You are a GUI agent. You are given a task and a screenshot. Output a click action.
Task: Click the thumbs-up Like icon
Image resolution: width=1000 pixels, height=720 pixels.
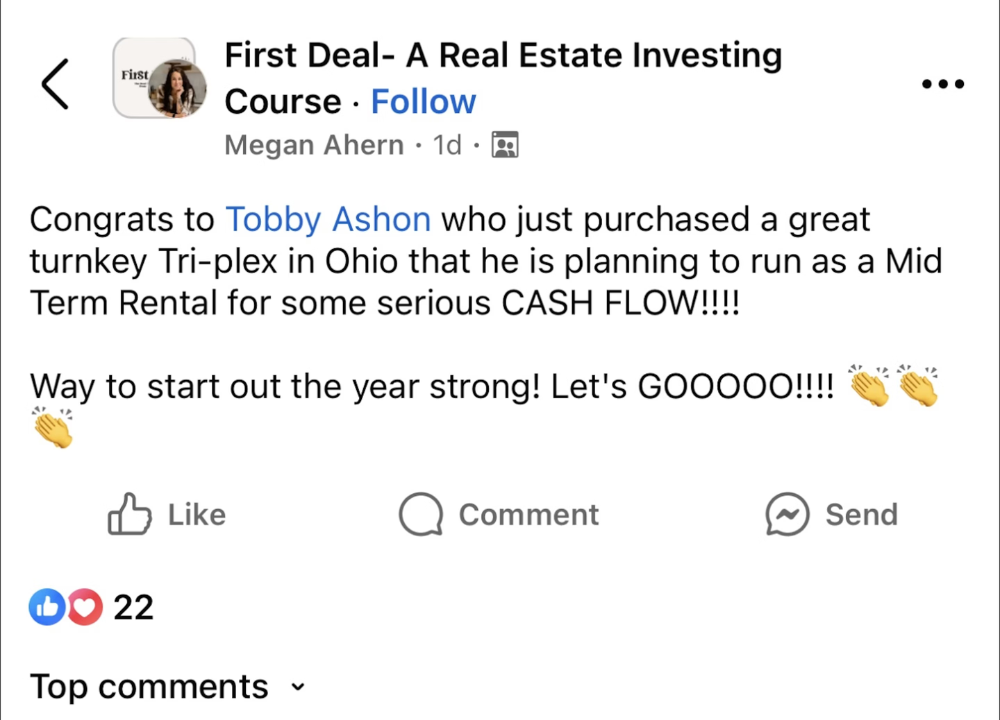[x=129, y=515]
